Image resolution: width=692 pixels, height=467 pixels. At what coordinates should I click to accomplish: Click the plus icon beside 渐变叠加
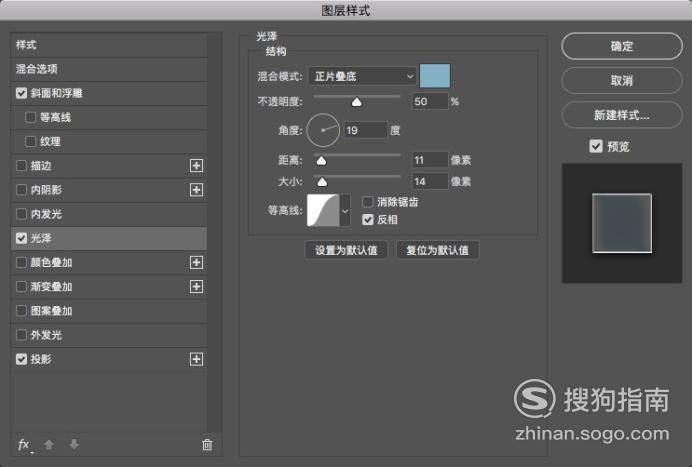point(196,286)
